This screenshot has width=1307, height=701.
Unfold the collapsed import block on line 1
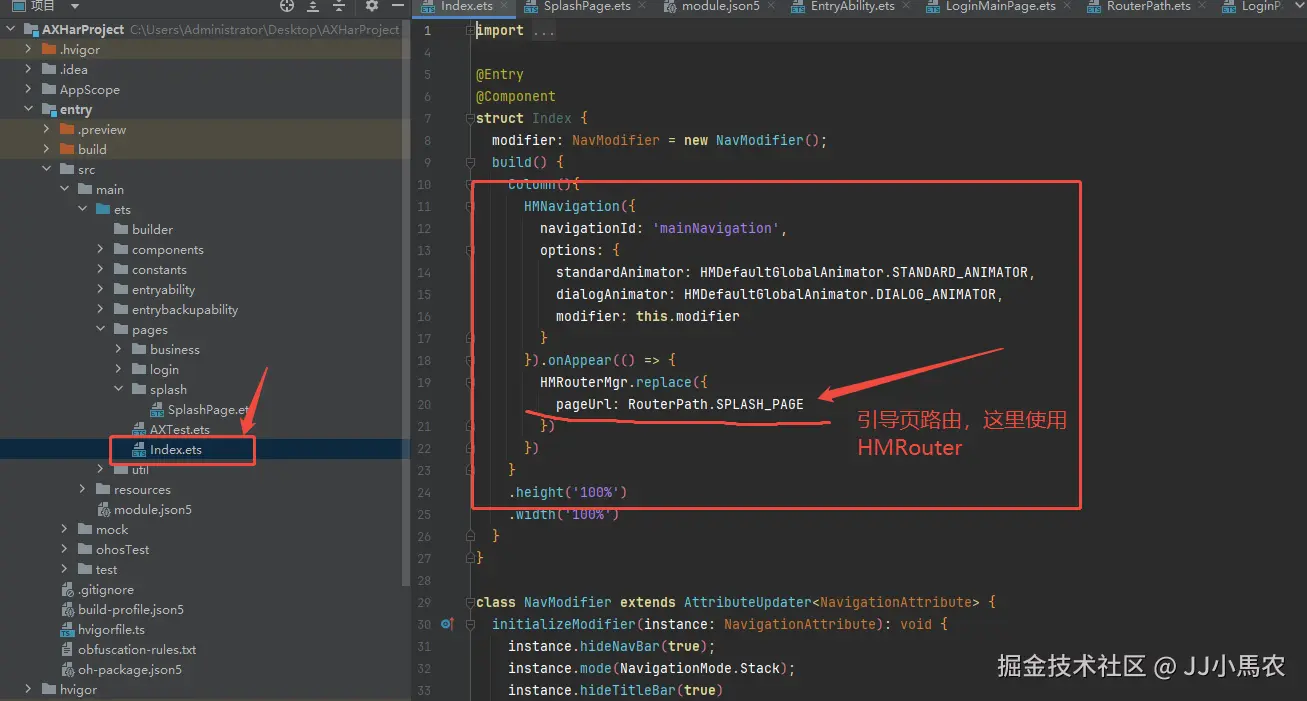[x=471, y=30]
